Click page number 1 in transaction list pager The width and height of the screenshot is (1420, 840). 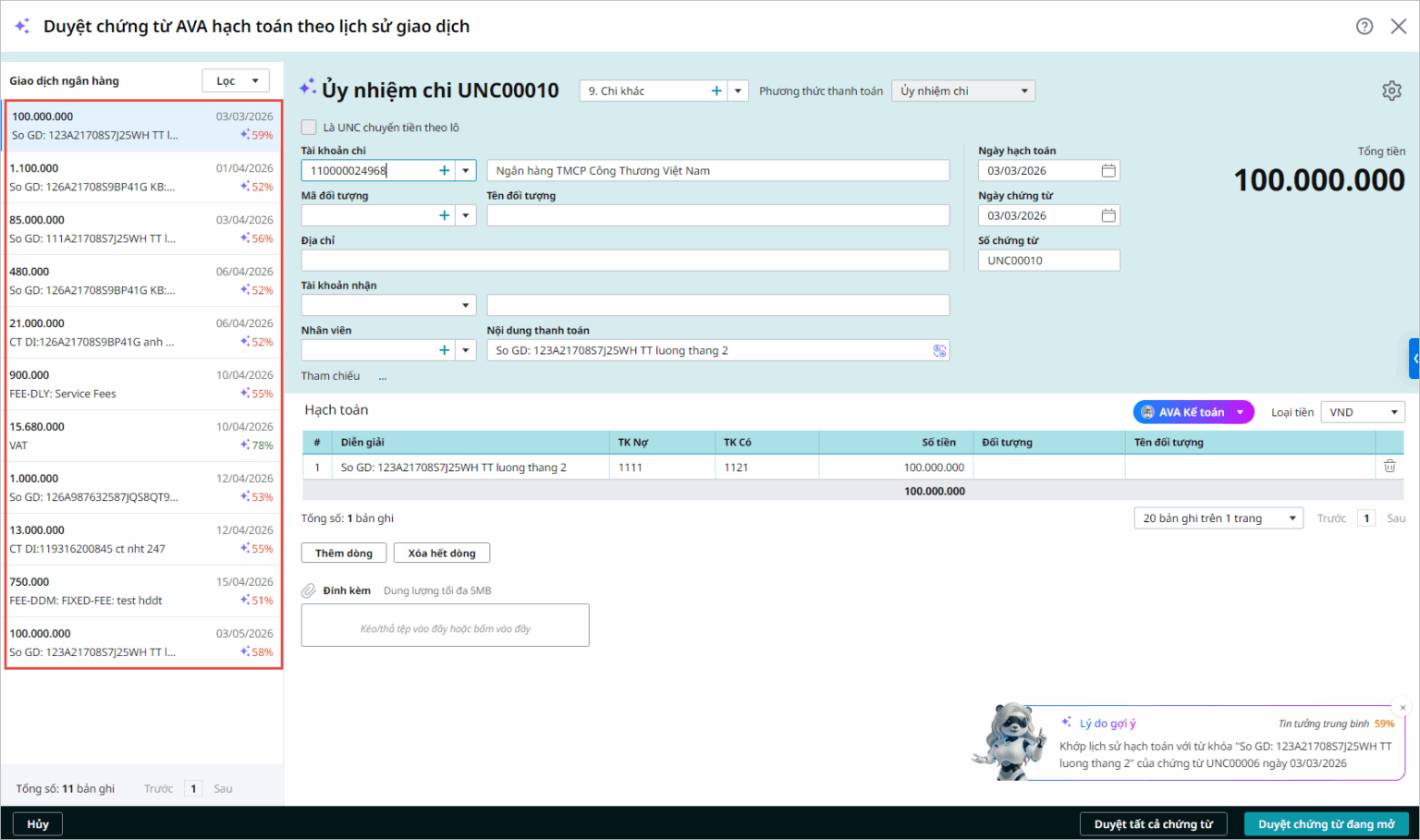pyautogui.click(x=193, y=788)
